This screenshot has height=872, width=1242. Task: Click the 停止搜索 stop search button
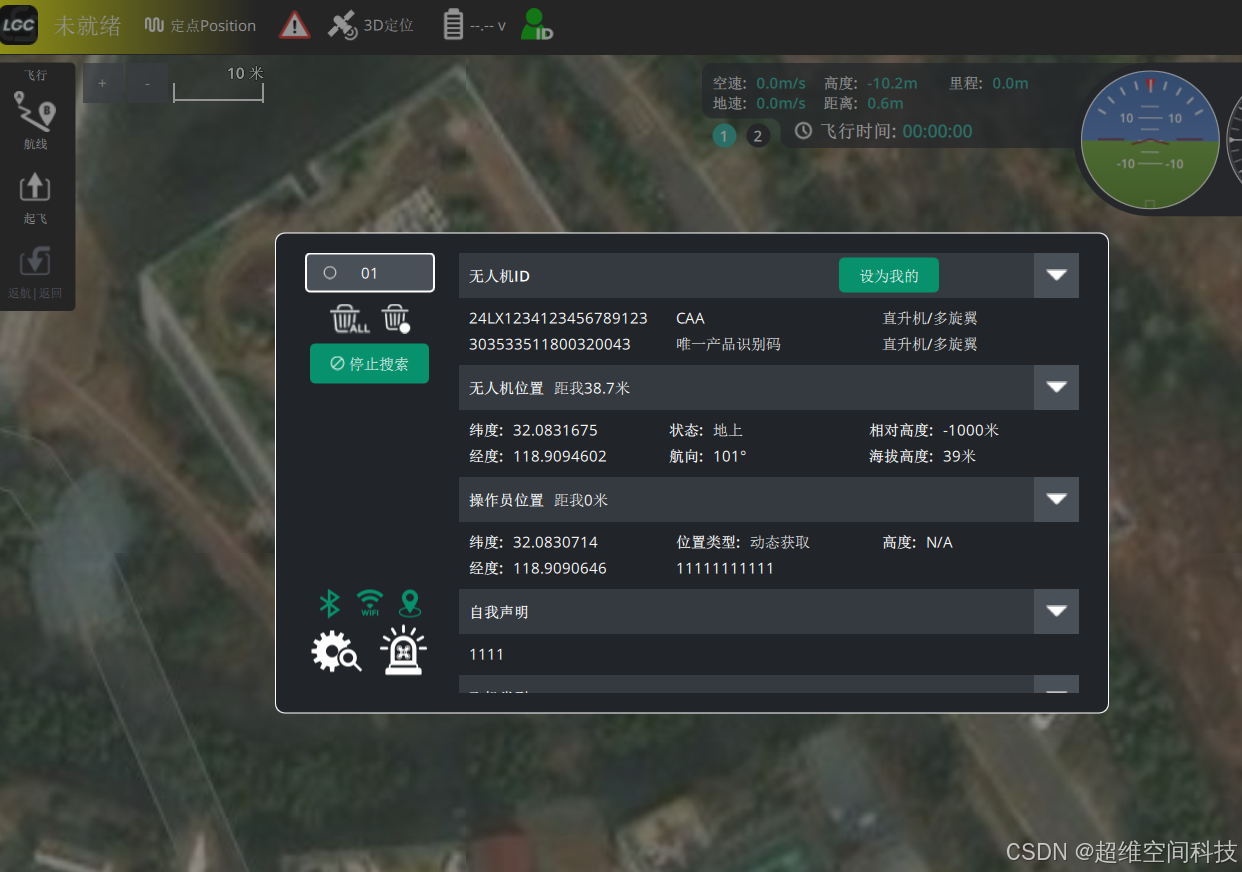tap(369, 364)
